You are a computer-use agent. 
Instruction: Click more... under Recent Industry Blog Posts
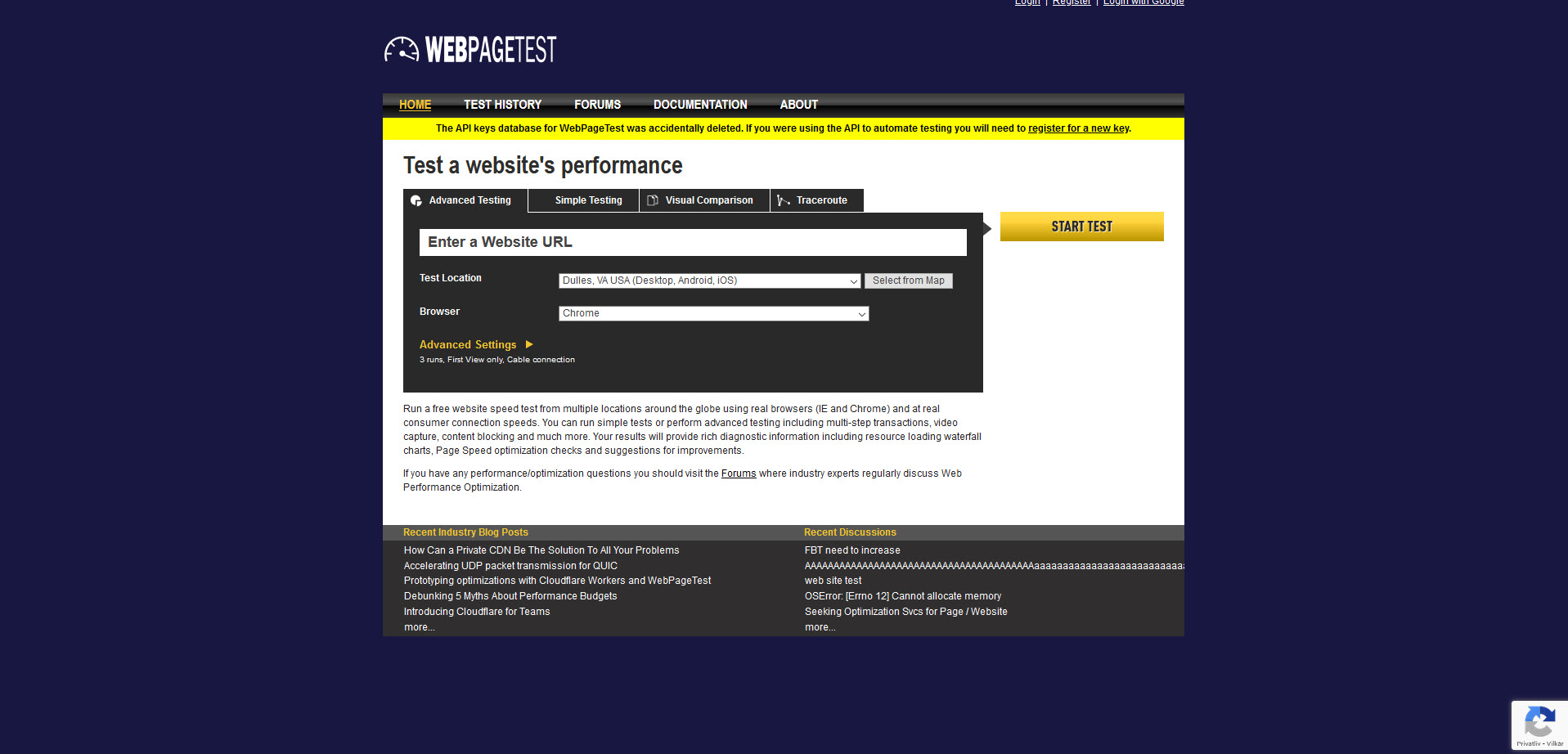pos(420,627)
